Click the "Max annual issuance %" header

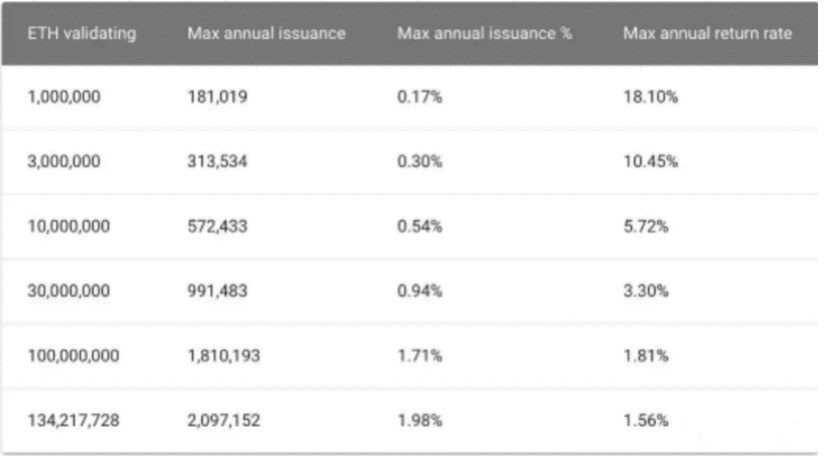pyautogui.click(x=484, y=34)
